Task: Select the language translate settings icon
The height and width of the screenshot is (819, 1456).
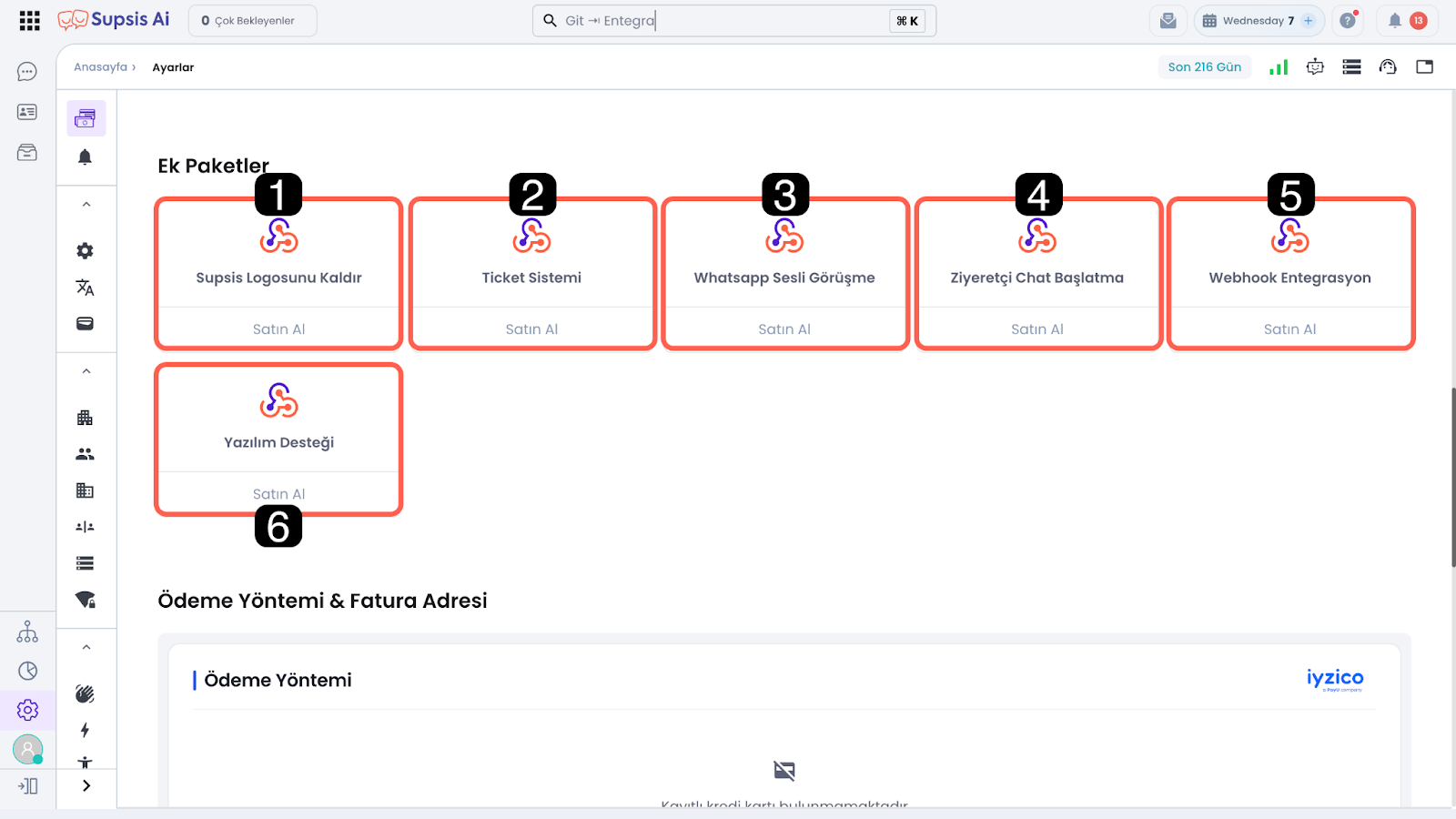Action: point(85,288)
